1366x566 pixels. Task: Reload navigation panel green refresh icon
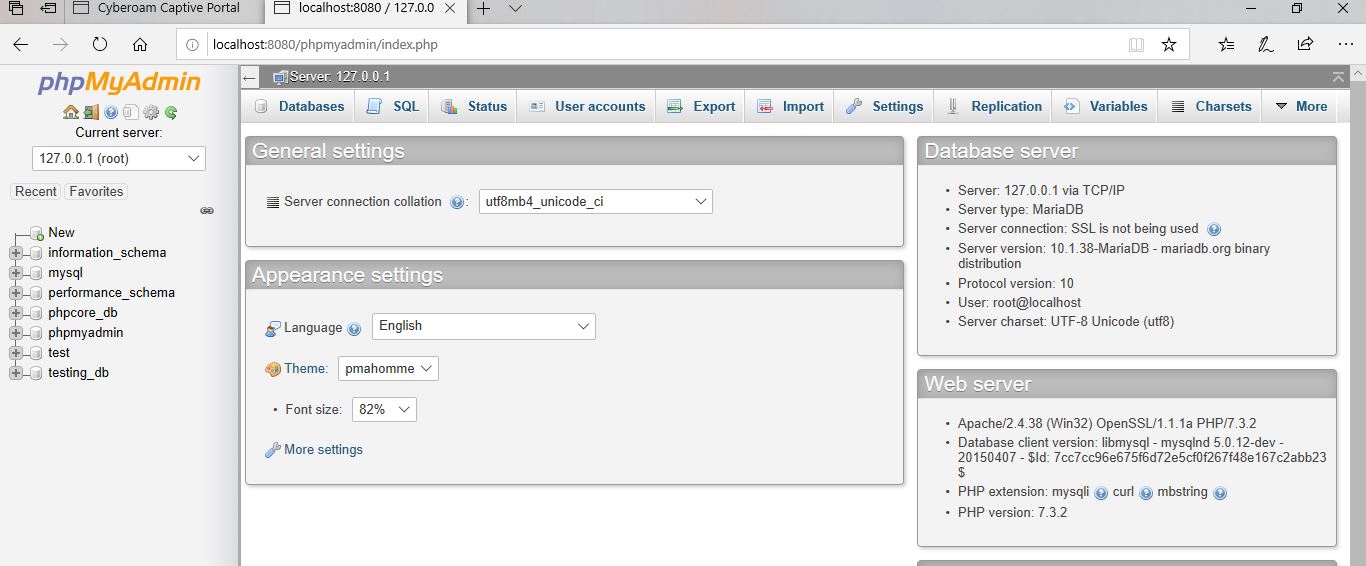171,113
